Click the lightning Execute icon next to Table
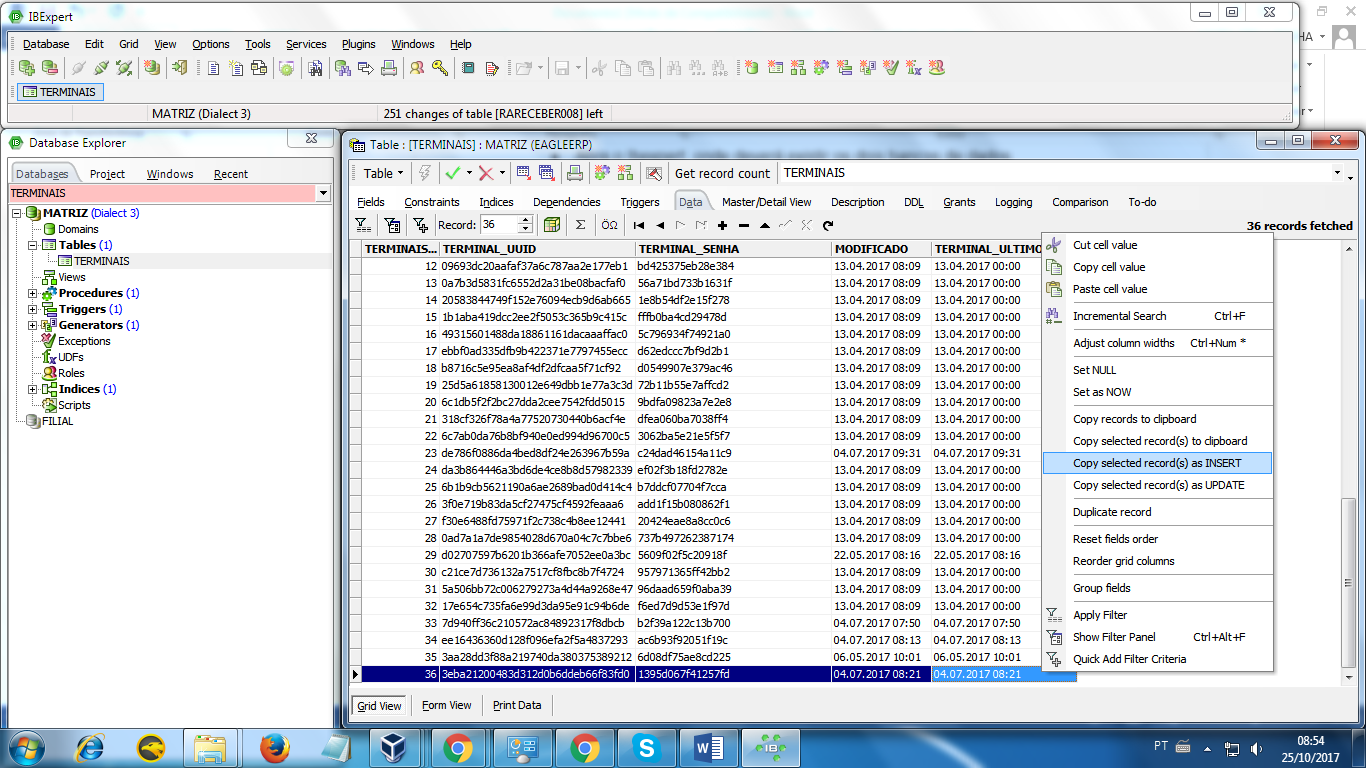The image size is (1366, 768). coord(424,173)
